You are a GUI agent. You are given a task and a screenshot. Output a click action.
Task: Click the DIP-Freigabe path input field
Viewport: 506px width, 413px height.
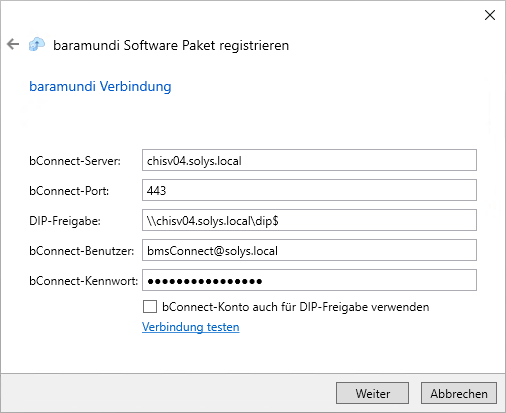309,220
